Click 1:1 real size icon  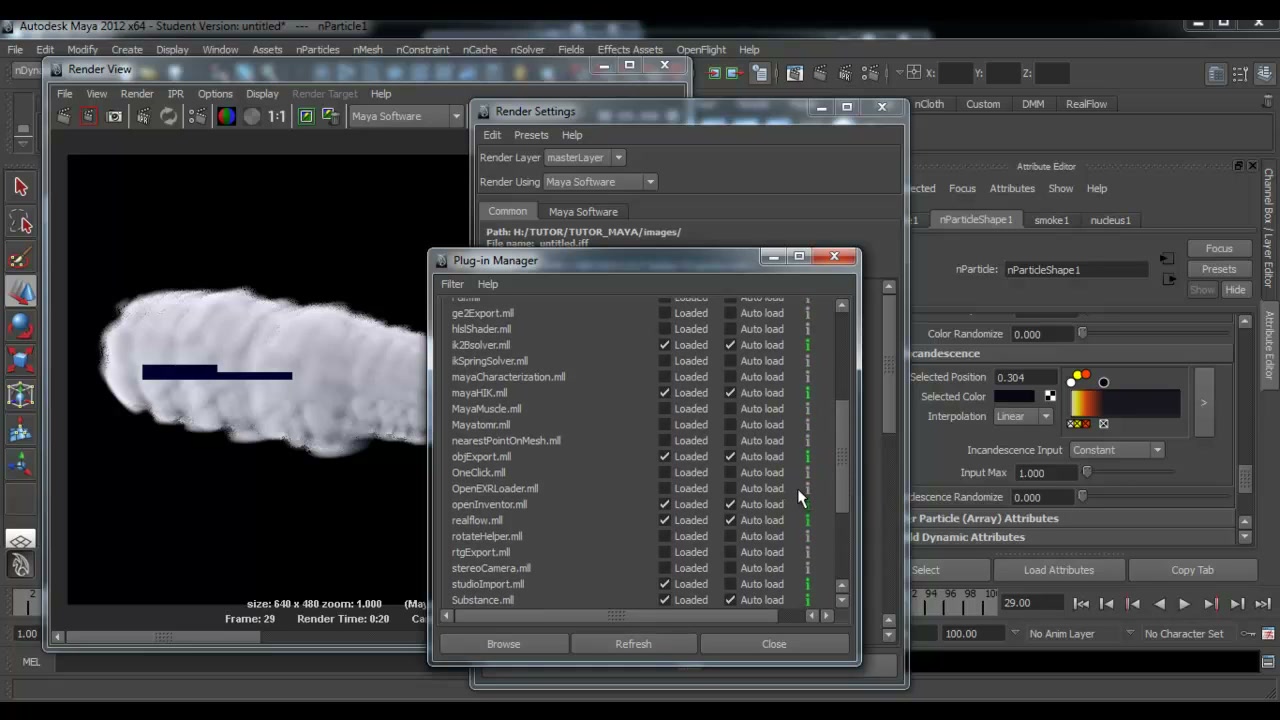coord(277,116)
